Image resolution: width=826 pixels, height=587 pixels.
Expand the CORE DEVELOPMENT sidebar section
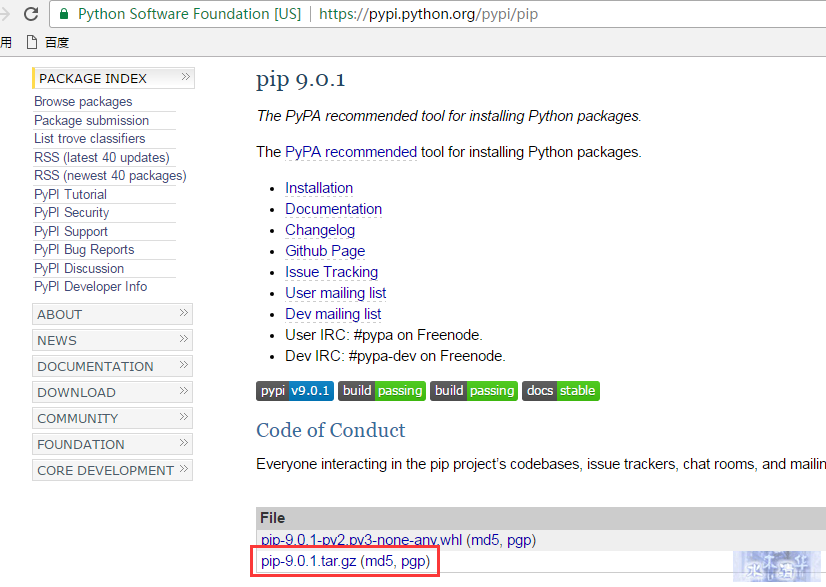[112, 470]
